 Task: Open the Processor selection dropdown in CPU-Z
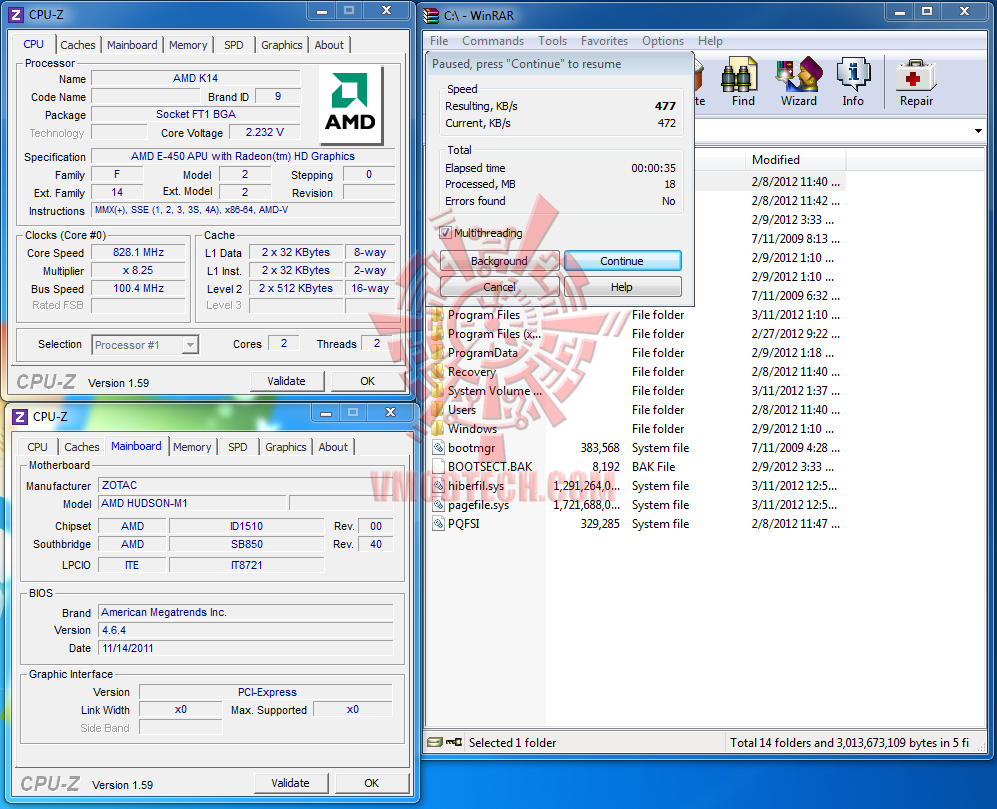pyautogui.click(x=190, y=345)
